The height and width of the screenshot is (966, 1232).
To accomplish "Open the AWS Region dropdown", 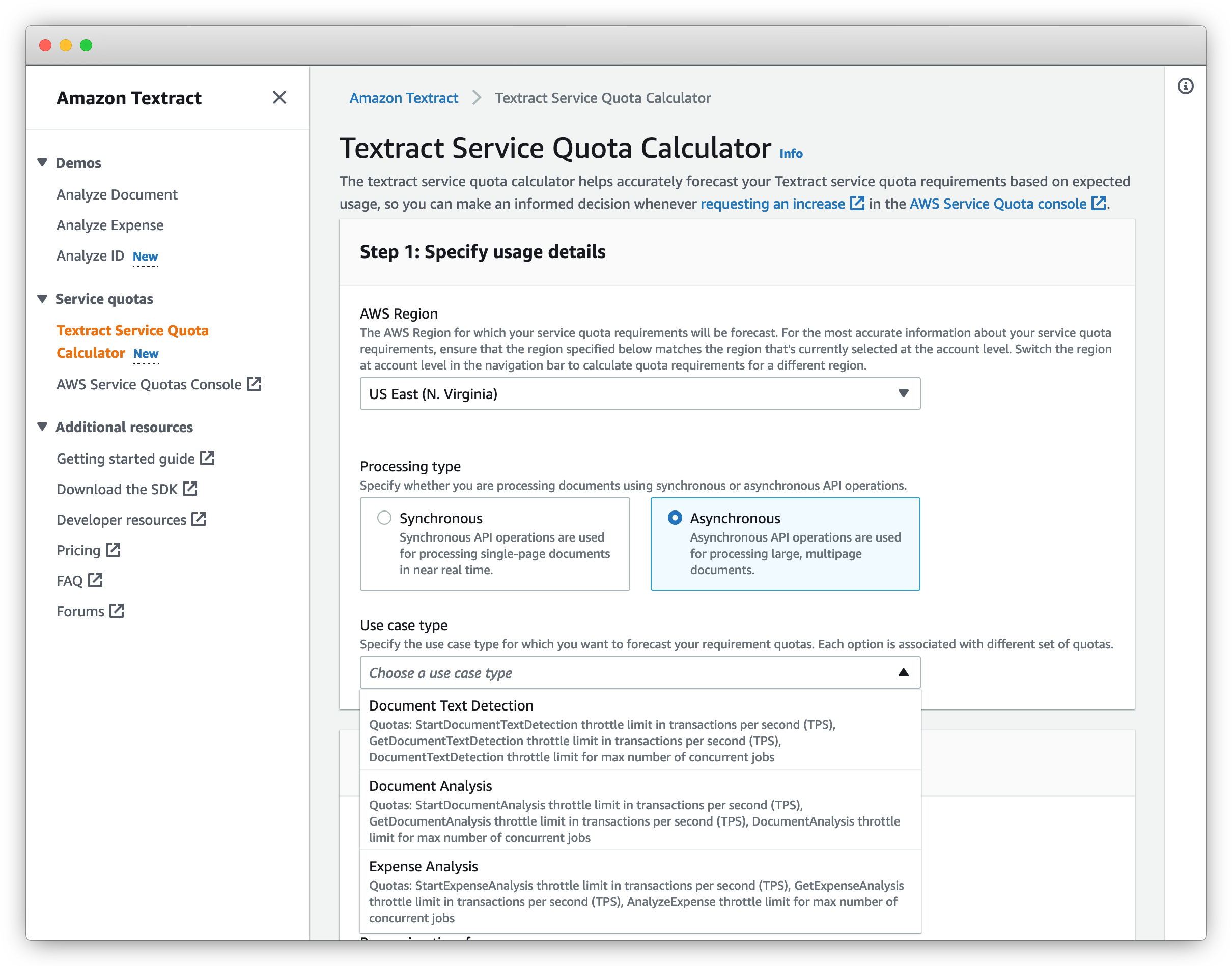I will [x=639, y=393].
